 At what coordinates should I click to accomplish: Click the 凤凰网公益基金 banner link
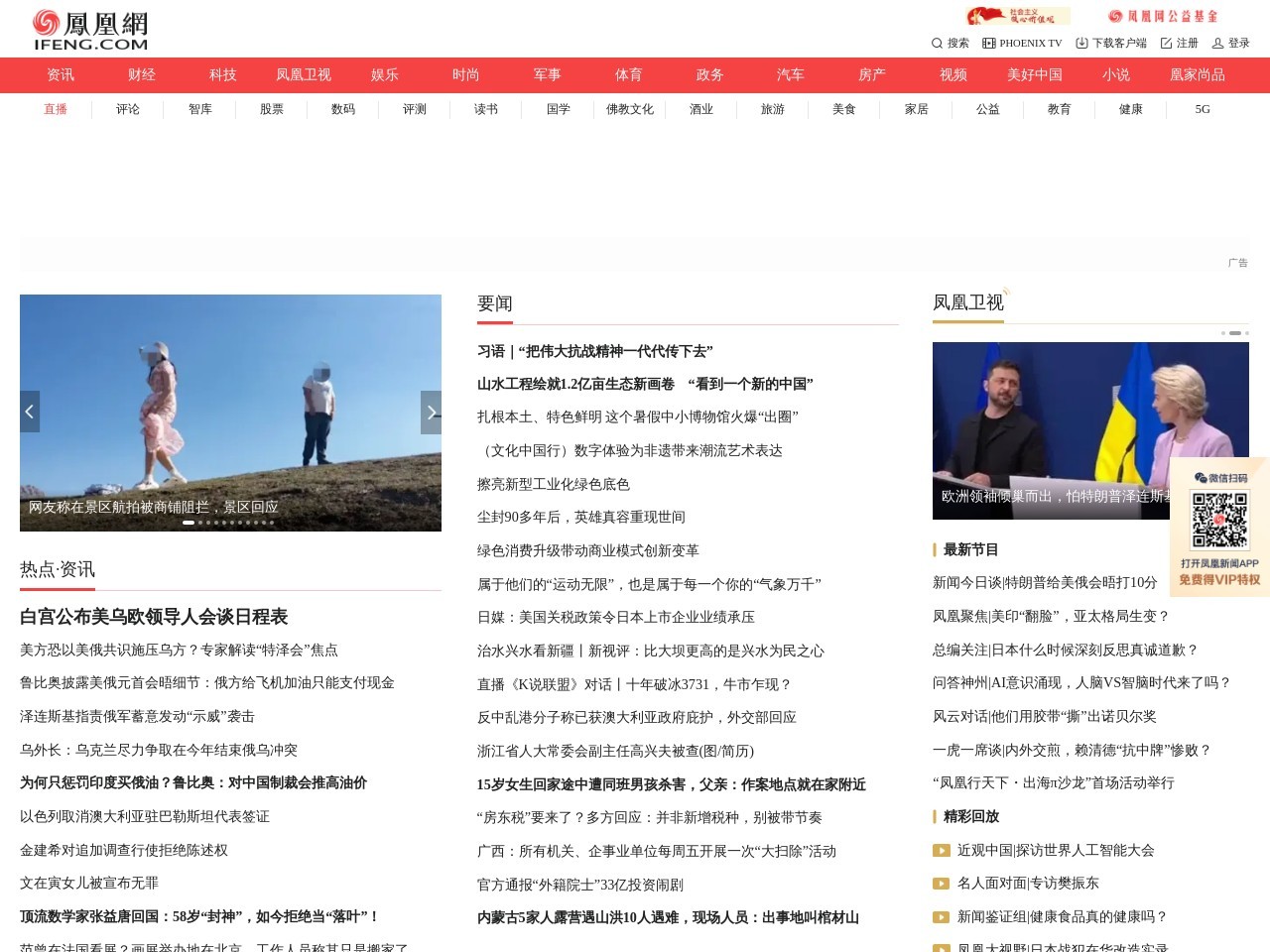tap(1162, 16)
